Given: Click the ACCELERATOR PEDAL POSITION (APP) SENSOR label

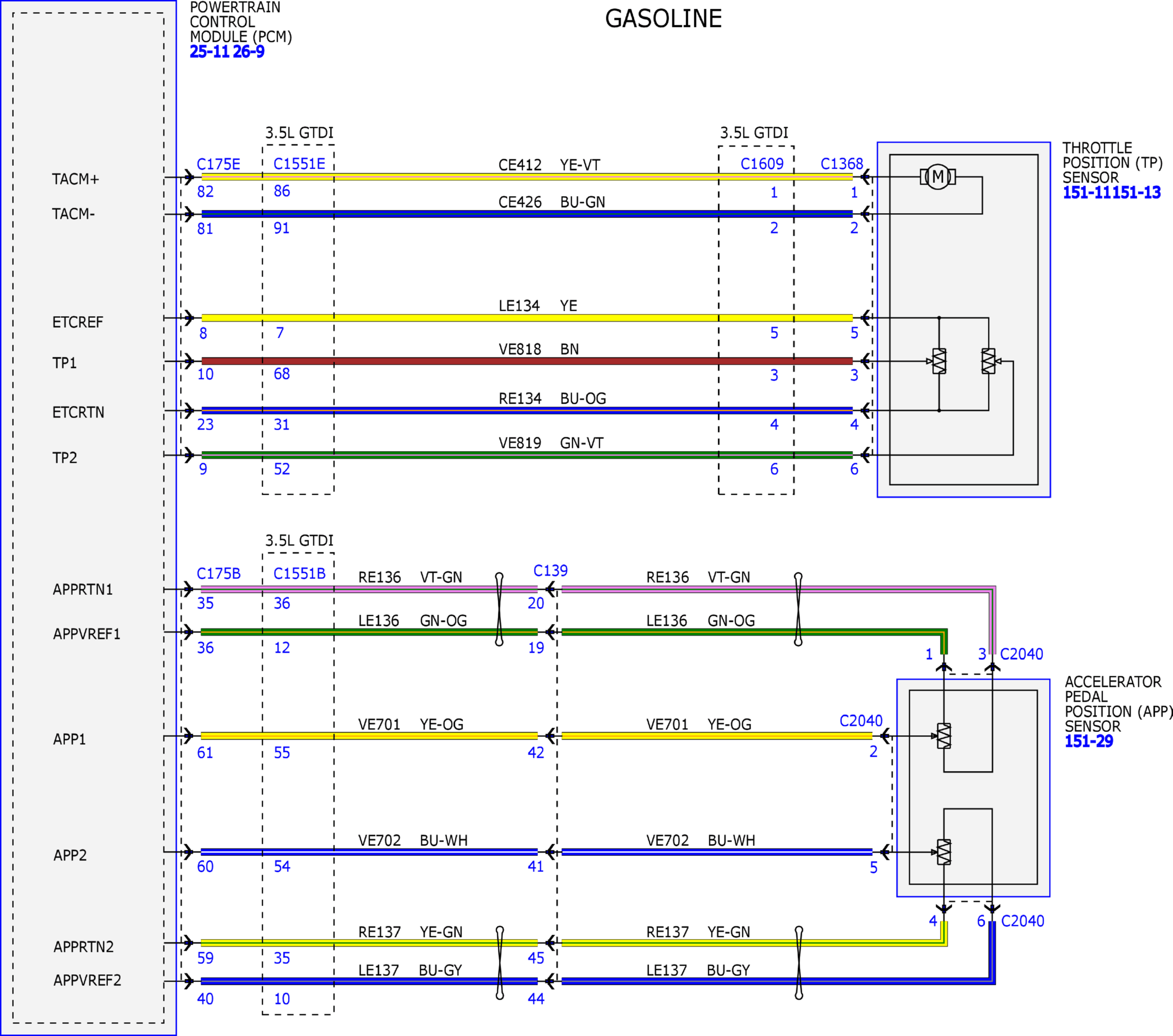Looking at the screenshot, I should 1119,704.
